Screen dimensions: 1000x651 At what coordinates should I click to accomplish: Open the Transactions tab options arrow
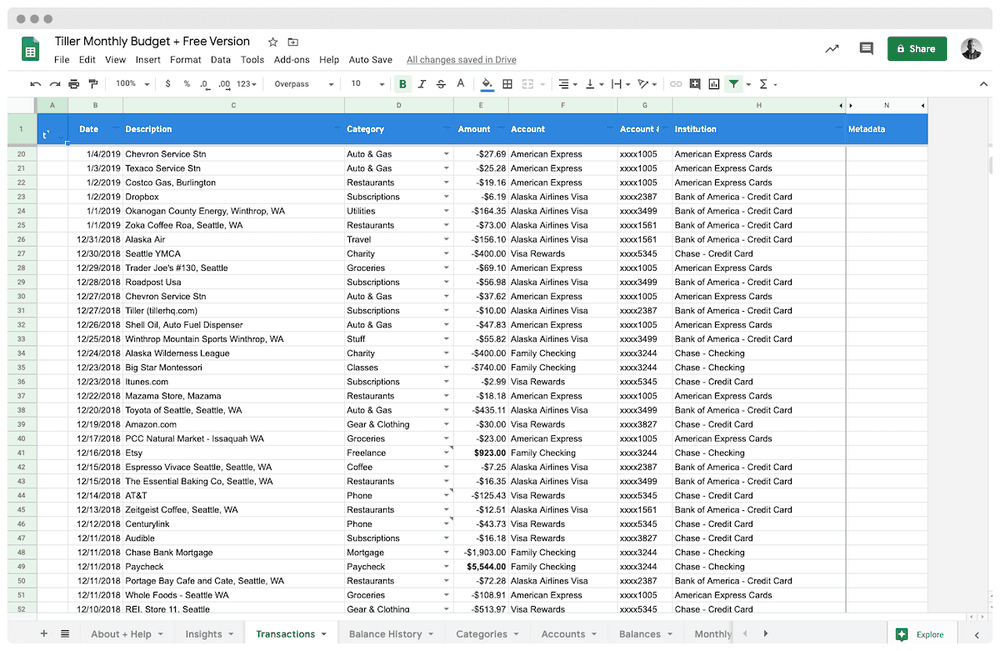(x=324, y=634)
